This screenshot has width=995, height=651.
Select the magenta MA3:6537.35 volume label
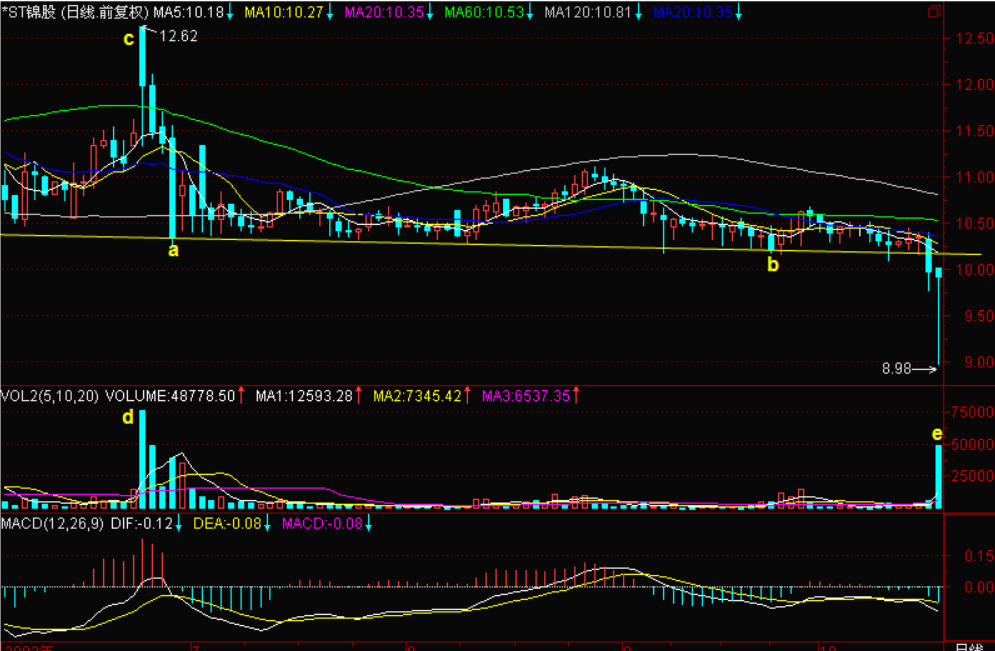(x=526, y=396)
